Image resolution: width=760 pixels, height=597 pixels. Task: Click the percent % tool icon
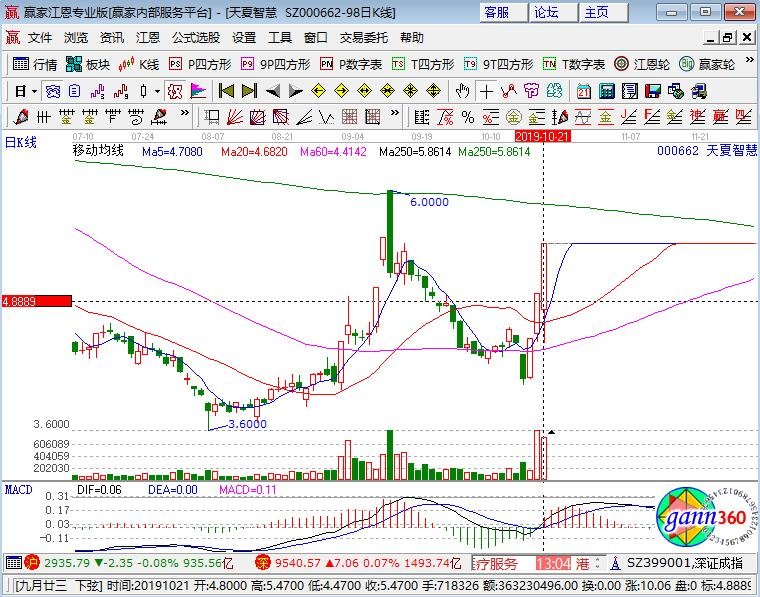click(x=468, y=117)
